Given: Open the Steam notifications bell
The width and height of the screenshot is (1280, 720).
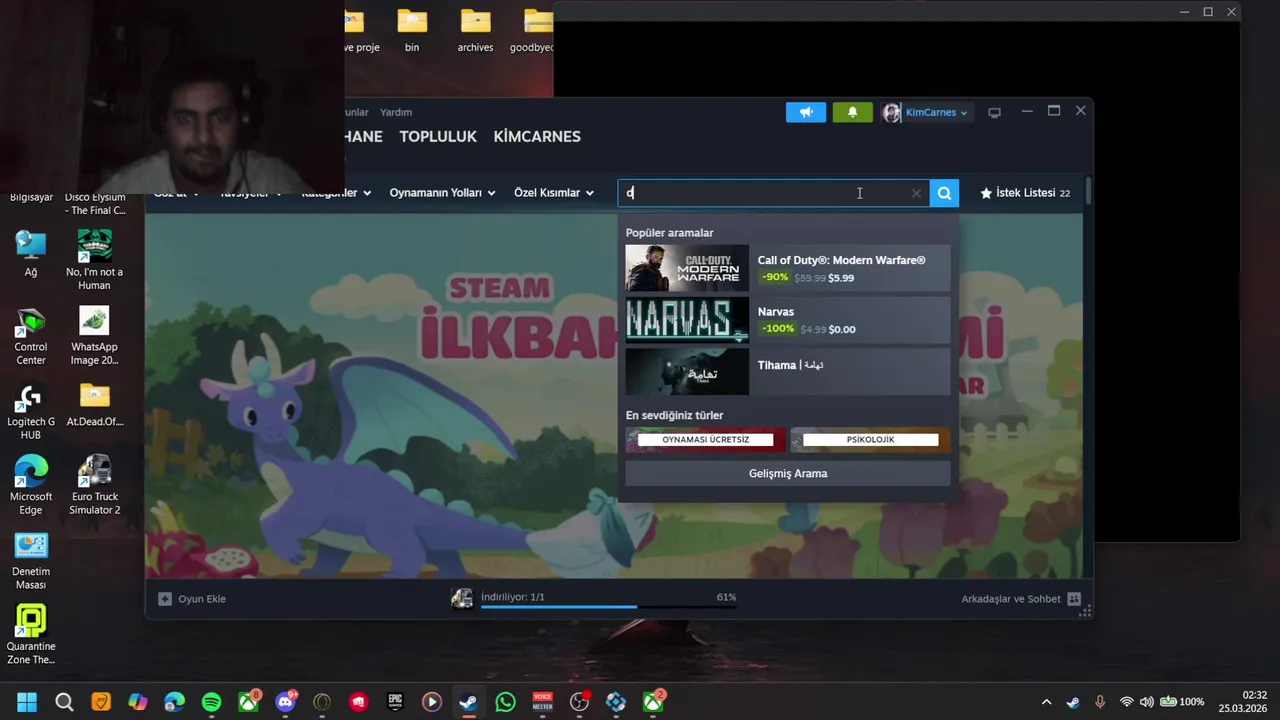Looking at the screenshot, I should (x=852, y=112).
